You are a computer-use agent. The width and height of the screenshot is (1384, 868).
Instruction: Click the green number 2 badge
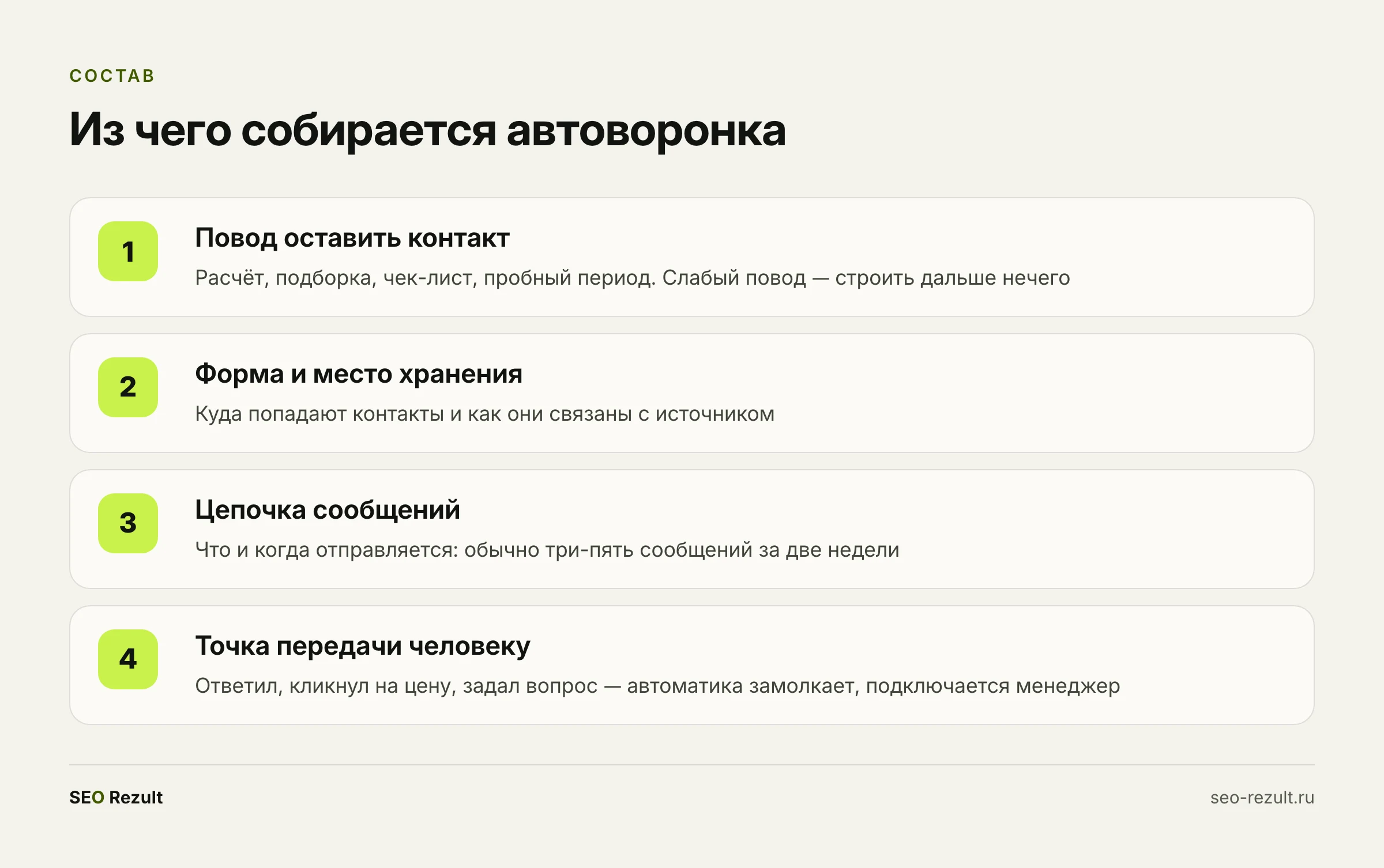128,387
